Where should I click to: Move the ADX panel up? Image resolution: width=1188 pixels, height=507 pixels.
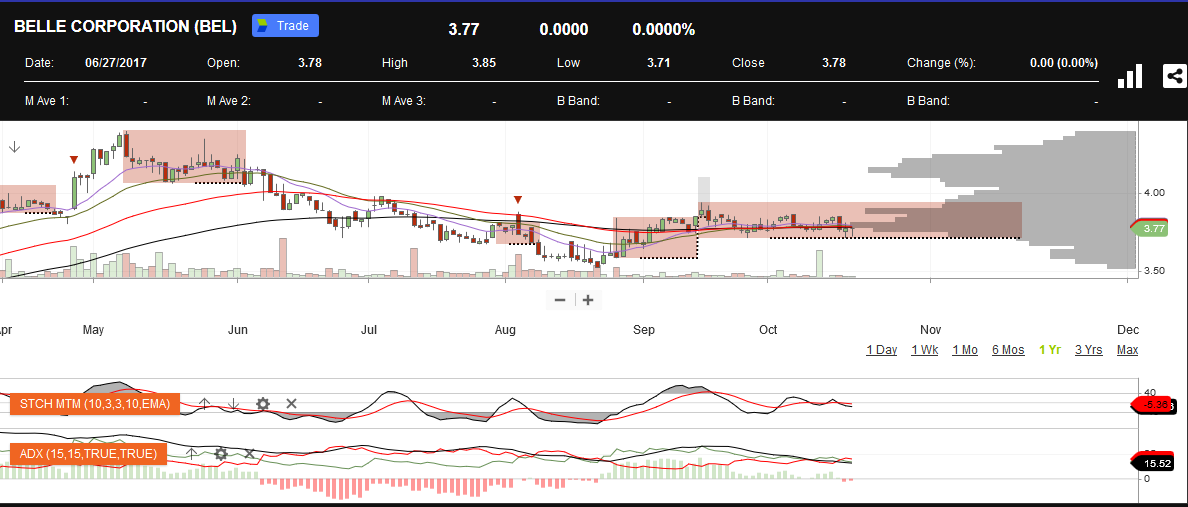tap(192, 454)
